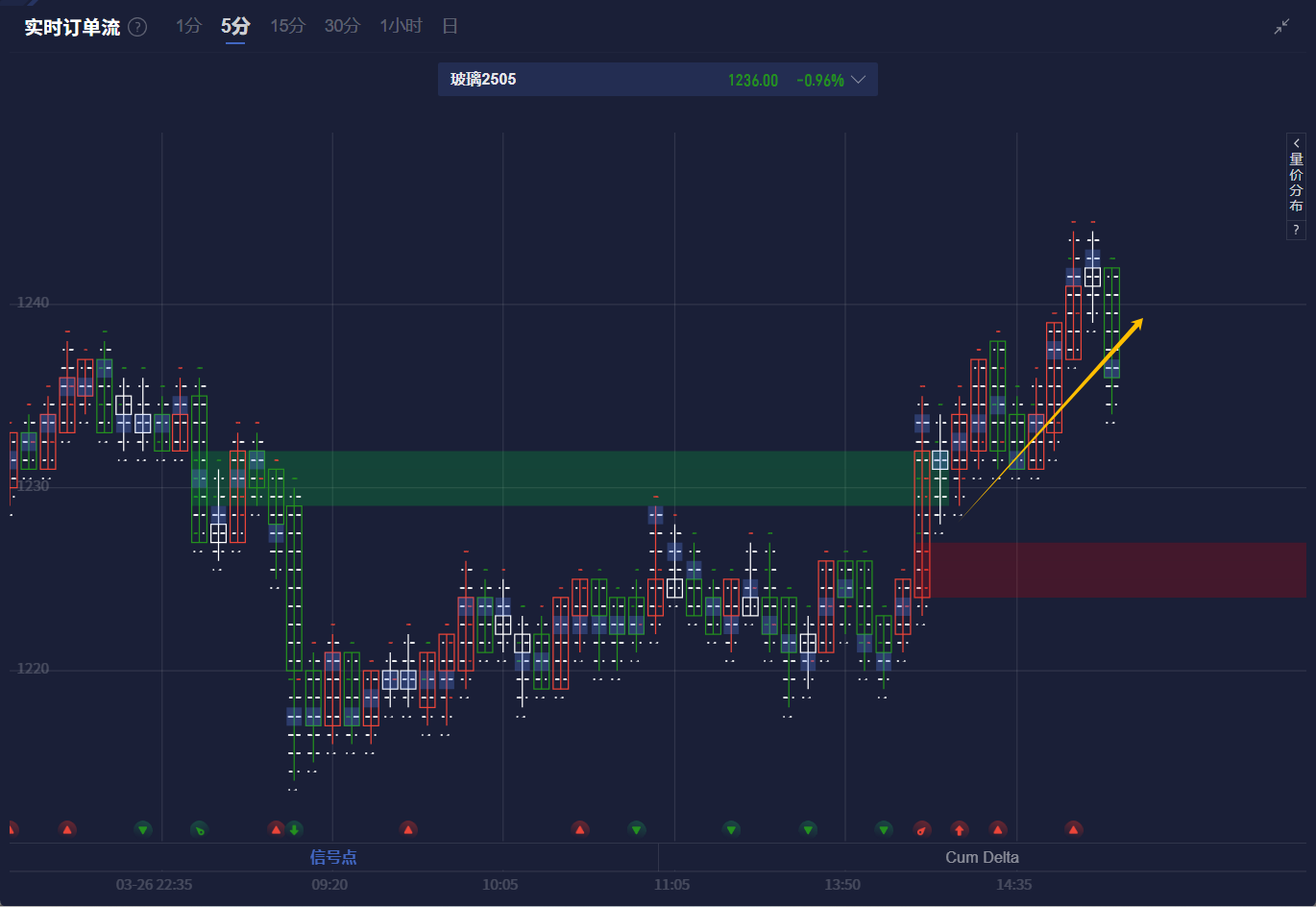
Task: Click the 1240 price axis label
Action: point(33,303)
